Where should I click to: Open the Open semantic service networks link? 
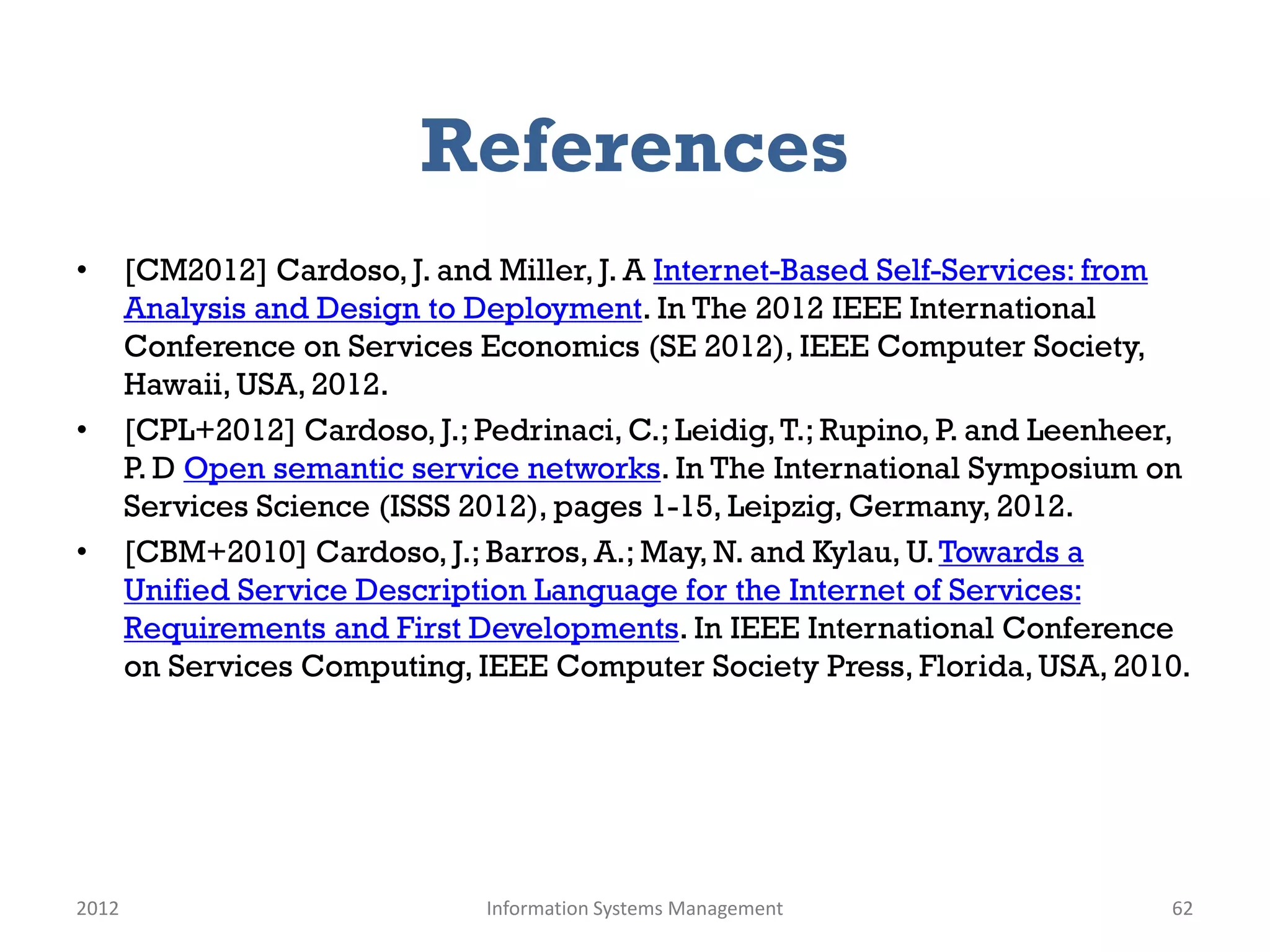(422, 469)
